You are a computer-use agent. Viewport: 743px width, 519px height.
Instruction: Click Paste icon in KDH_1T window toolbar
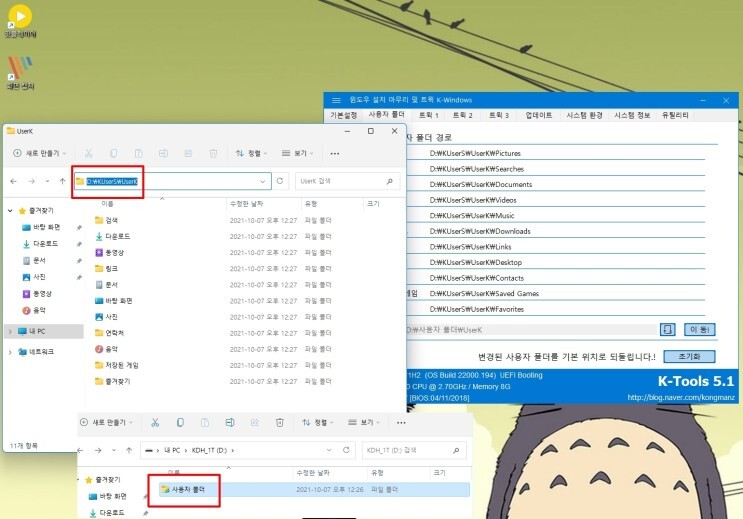[x=205, y=422]
